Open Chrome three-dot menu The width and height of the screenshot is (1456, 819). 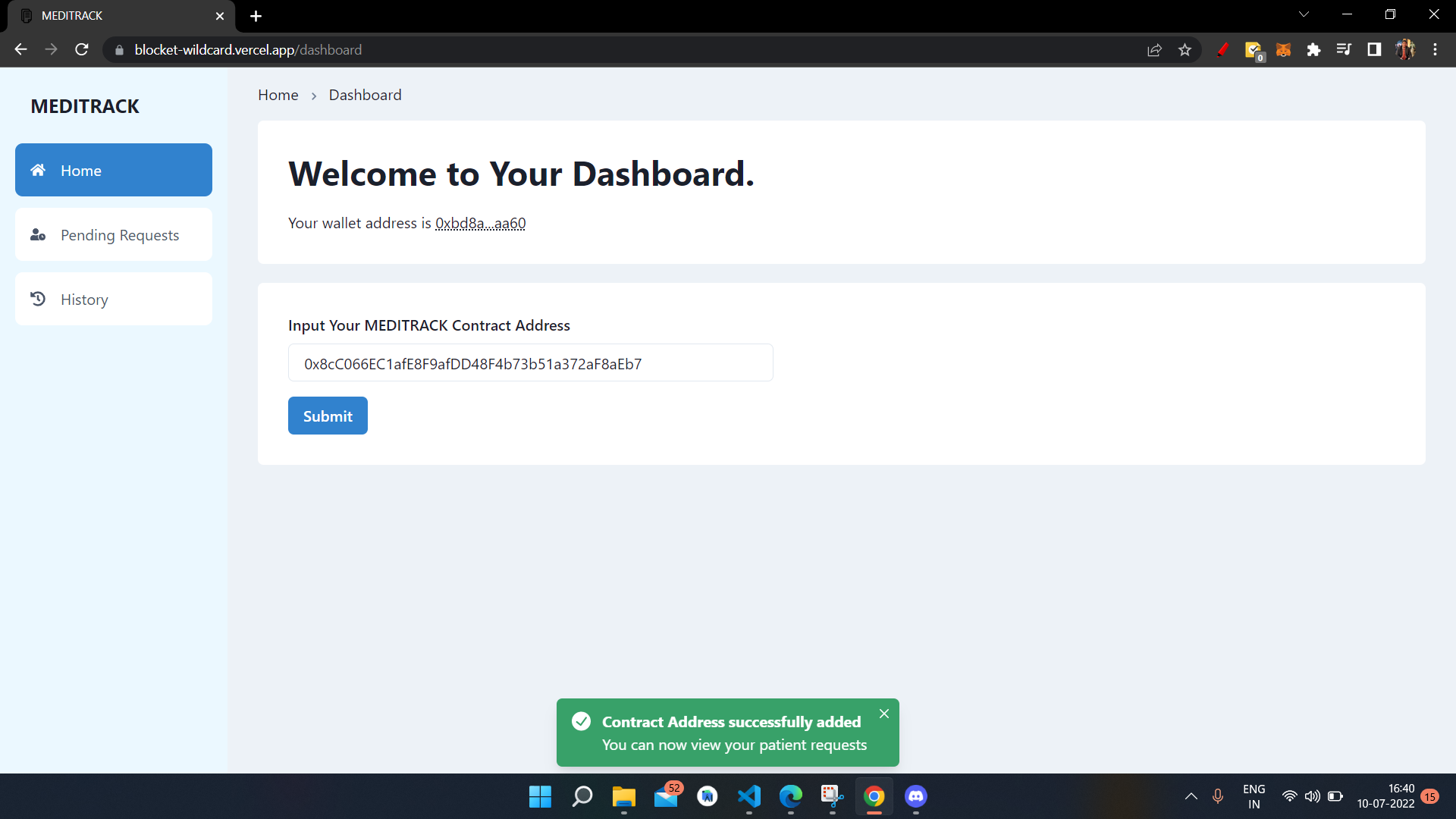point(1435,50)
